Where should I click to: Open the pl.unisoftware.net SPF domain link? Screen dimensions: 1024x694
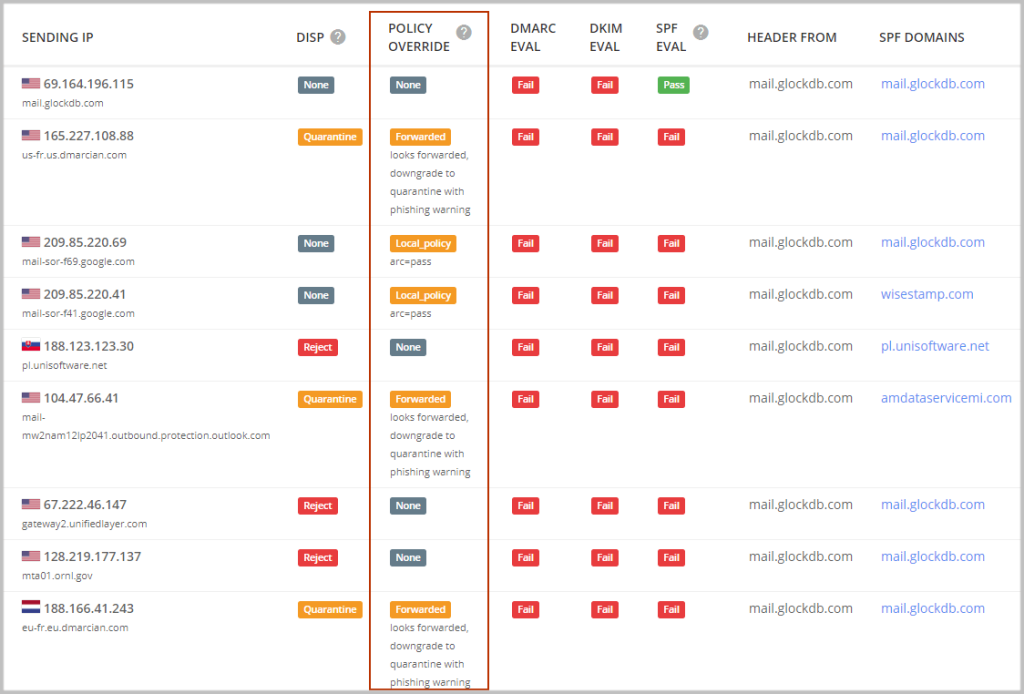pos(935,346)
